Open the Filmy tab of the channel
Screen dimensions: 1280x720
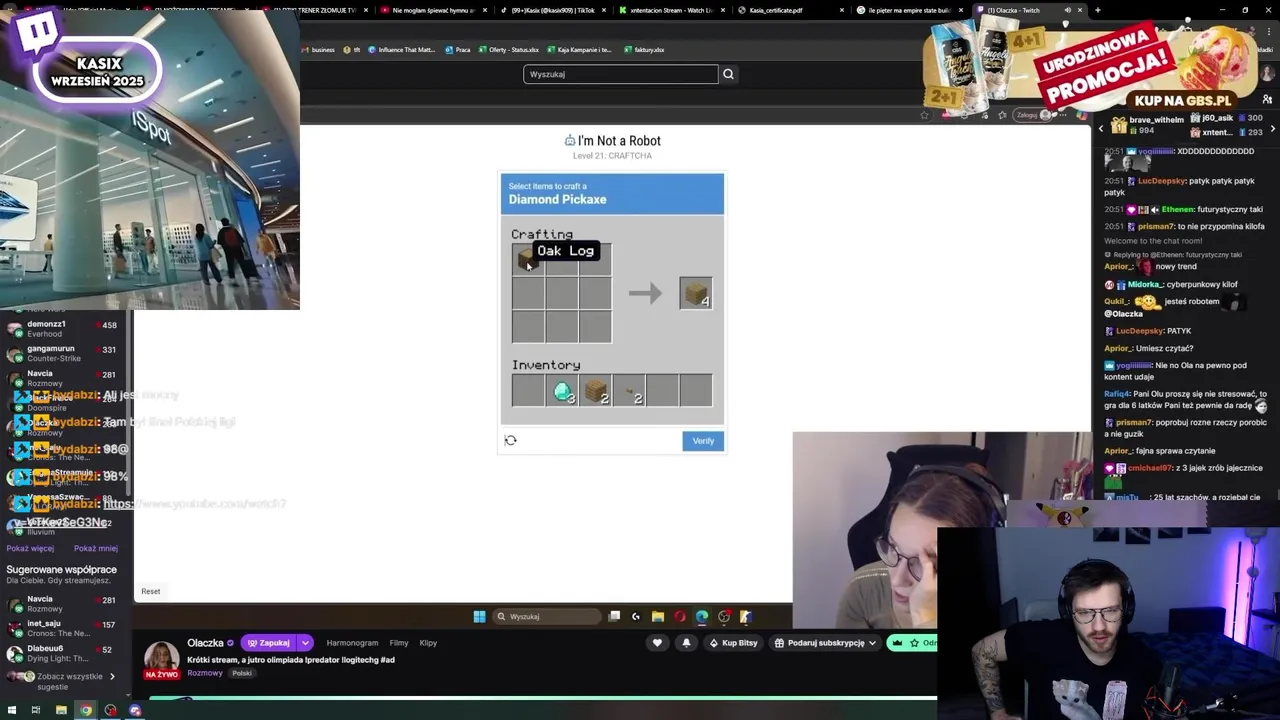point(399,643)
